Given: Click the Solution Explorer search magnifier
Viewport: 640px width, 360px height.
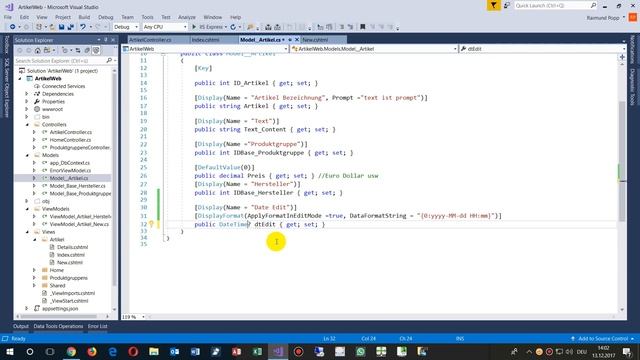Looking at the screenshot, I should [x=109, y=60].
